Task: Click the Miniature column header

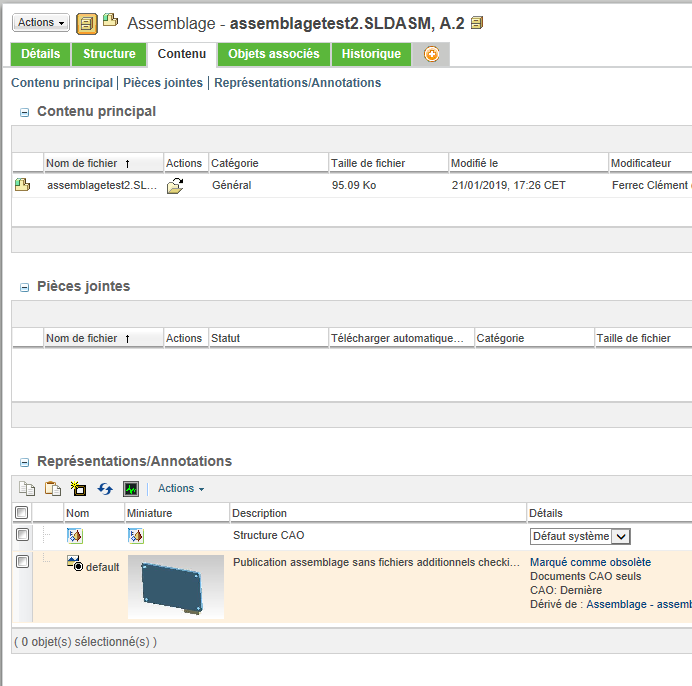Action: 177,513
